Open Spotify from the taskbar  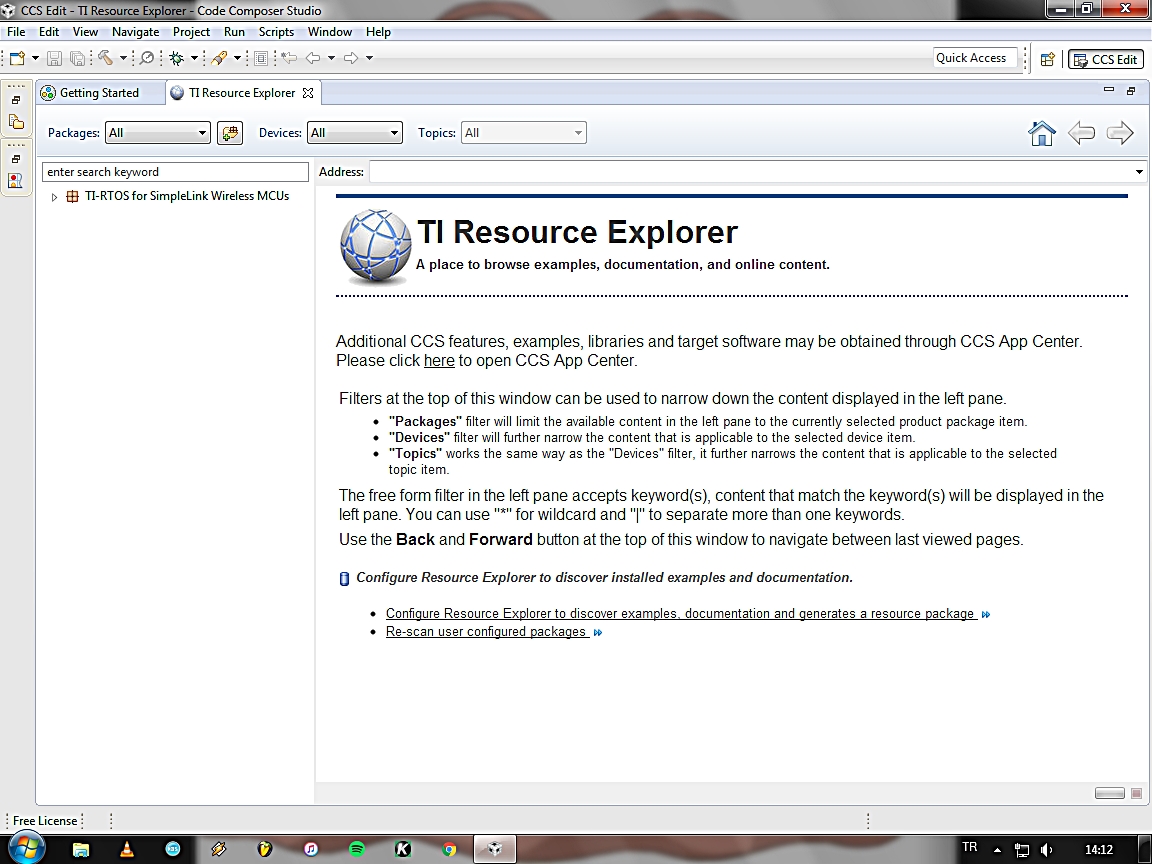[x=357, y=849]
